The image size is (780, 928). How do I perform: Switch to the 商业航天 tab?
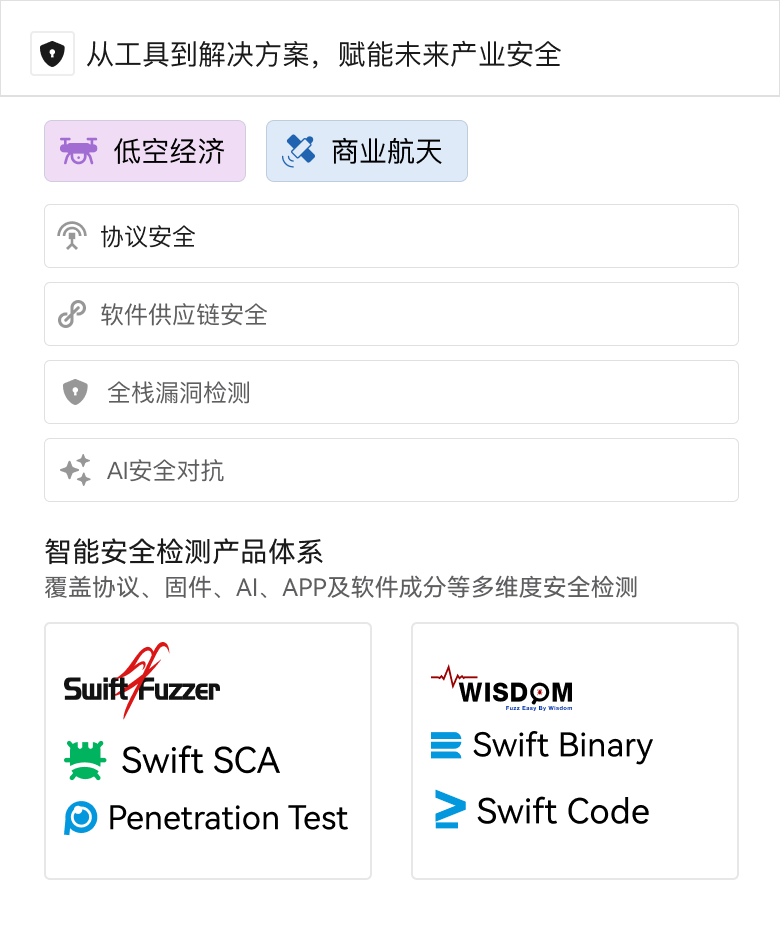[367, 151]
